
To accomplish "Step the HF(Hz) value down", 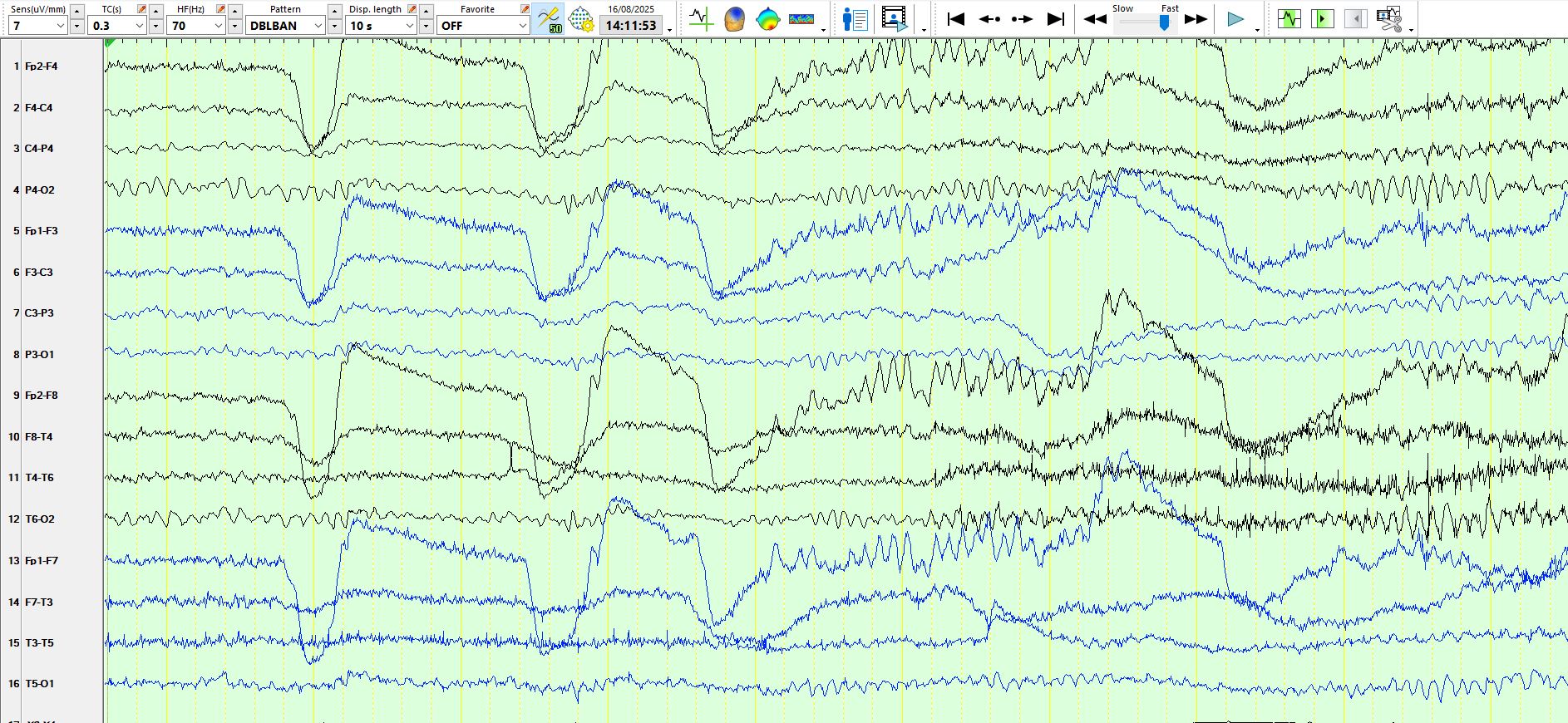I will (235, 26).
